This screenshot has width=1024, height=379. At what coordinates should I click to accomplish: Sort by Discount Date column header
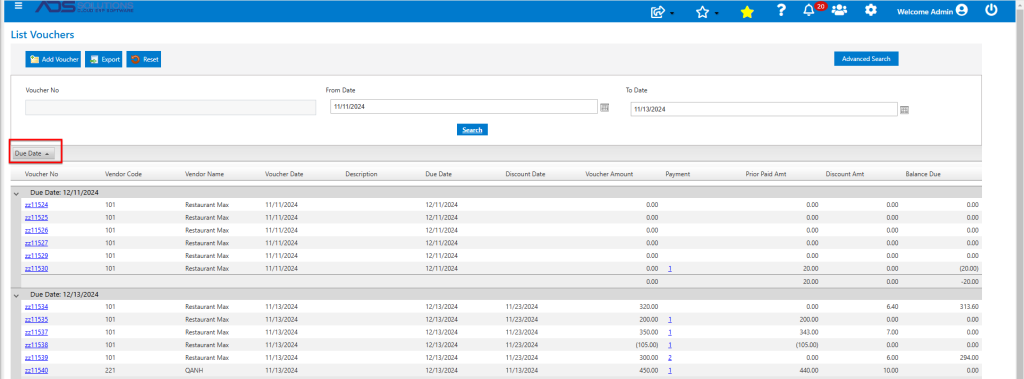click(525, 174)
